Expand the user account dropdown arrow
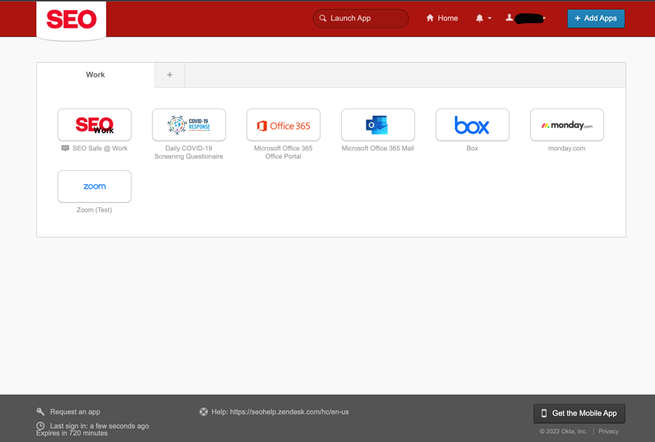 544,18
